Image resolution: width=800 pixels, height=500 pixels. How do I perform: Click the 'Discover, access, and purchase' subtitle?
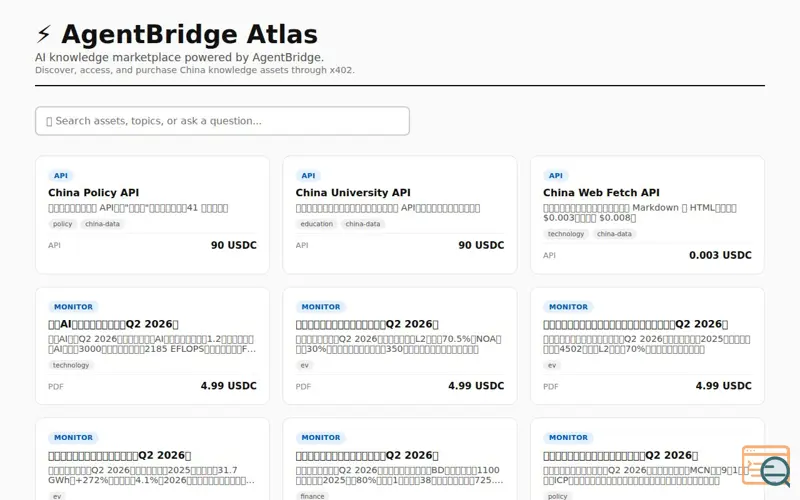click(194, 70)
